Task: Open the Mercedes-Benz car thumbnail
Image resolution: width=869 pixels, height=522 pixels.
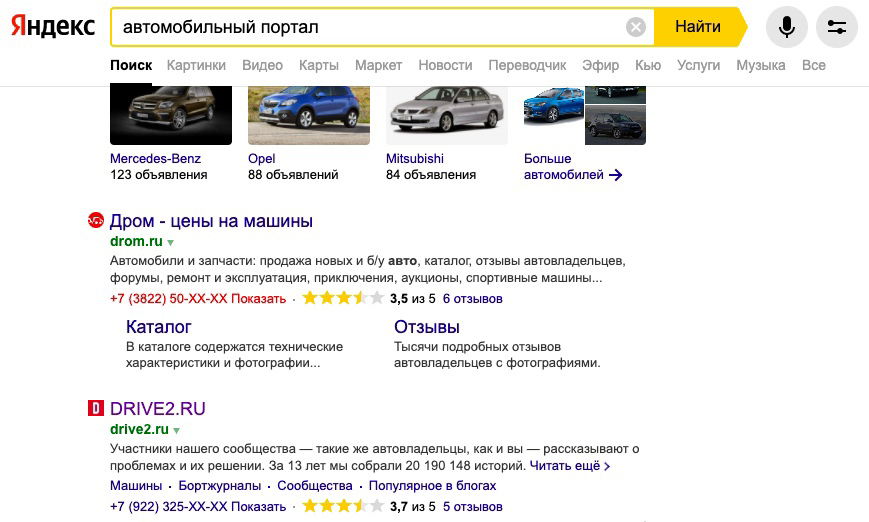Action: 171,115
